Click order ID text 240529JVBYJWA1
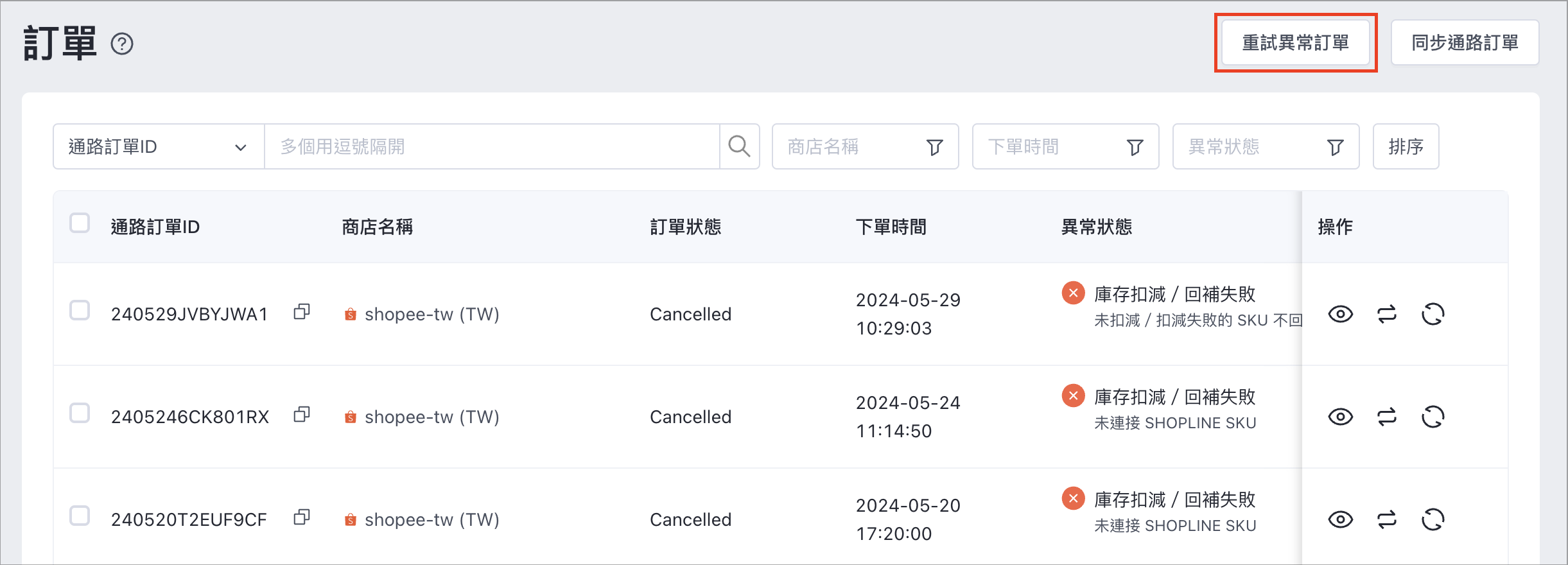The height and width of the screenshot is (565, 1568). (x=189, y=314)
